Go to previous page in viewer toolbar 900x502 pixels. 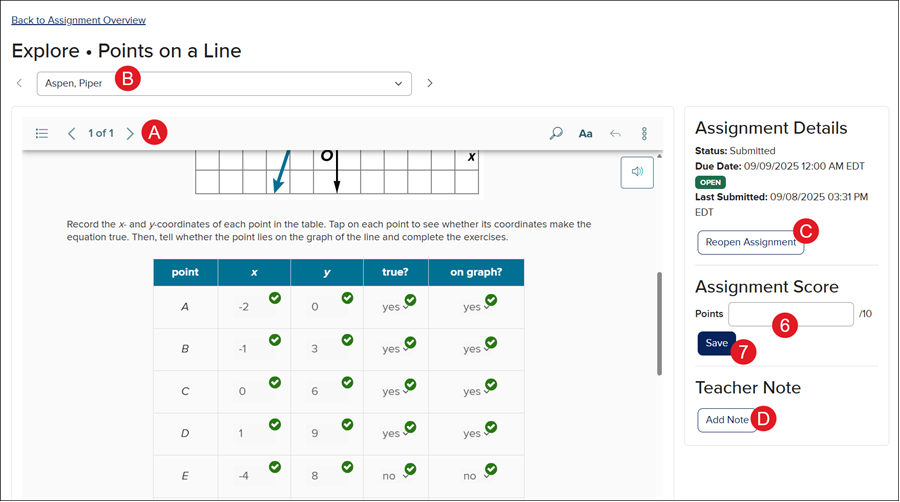pos(72,133)
